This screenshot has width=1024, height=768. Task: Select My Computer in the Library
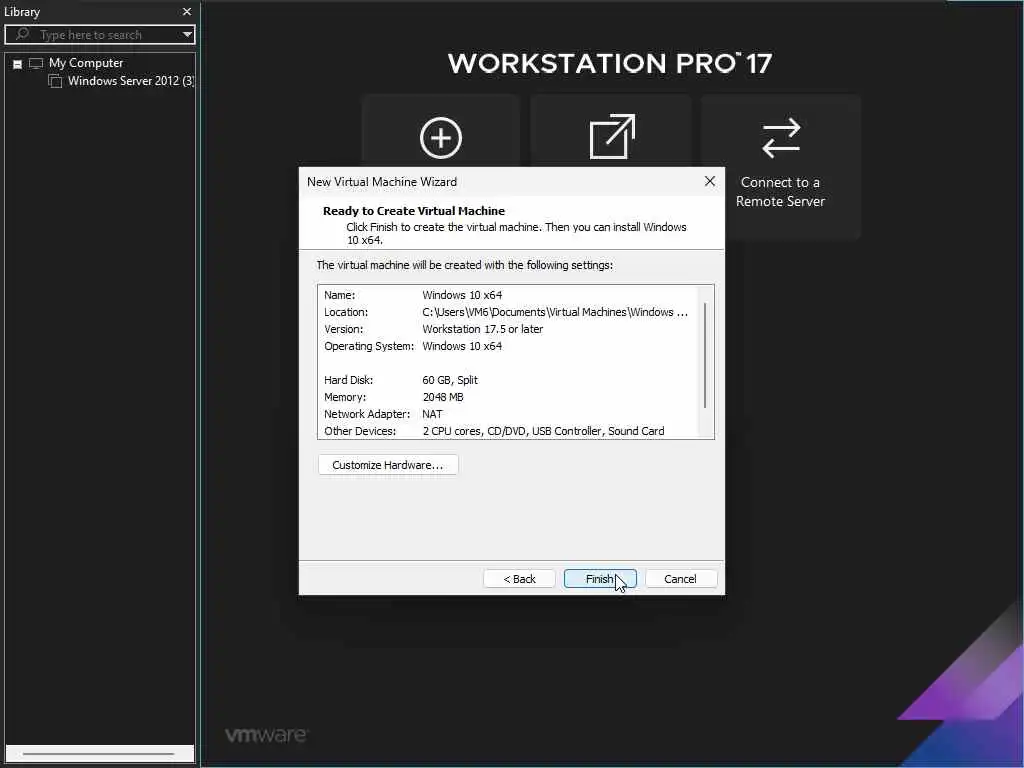point(86,63)
